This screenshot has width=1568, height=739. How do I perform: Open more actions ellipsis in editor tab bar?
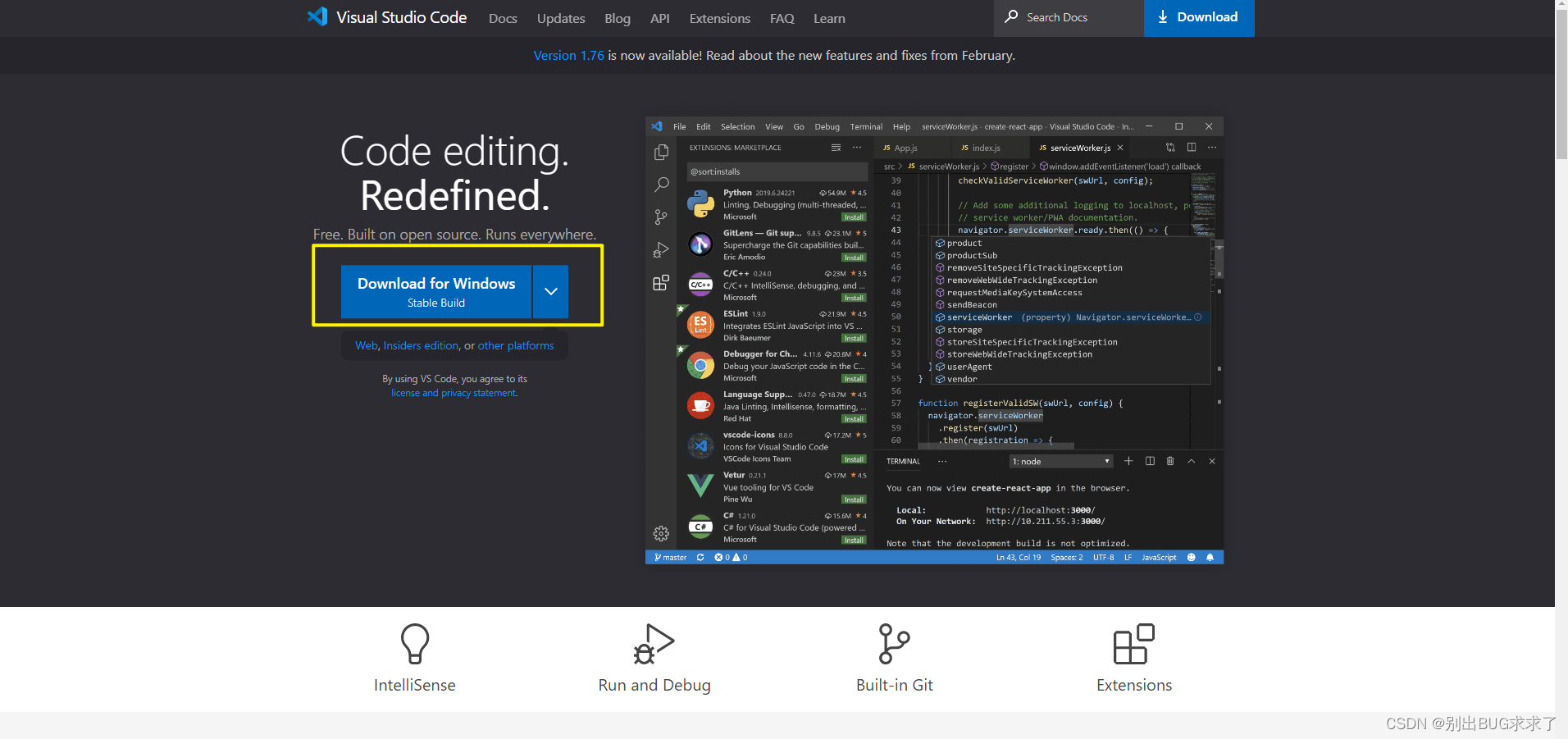point(1212,148)
